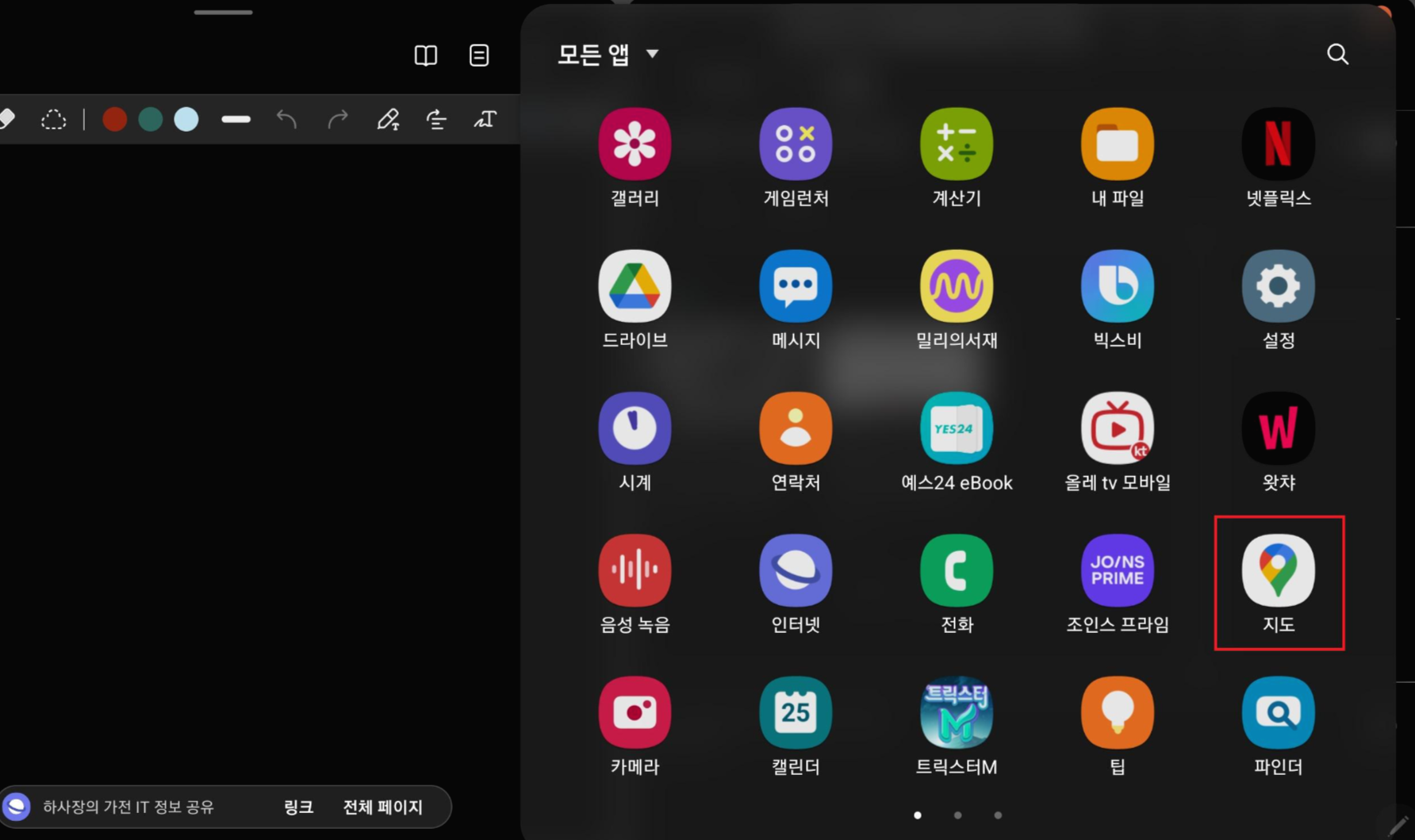Open the 빅스비 Bixby app

tap(1118, 286)
